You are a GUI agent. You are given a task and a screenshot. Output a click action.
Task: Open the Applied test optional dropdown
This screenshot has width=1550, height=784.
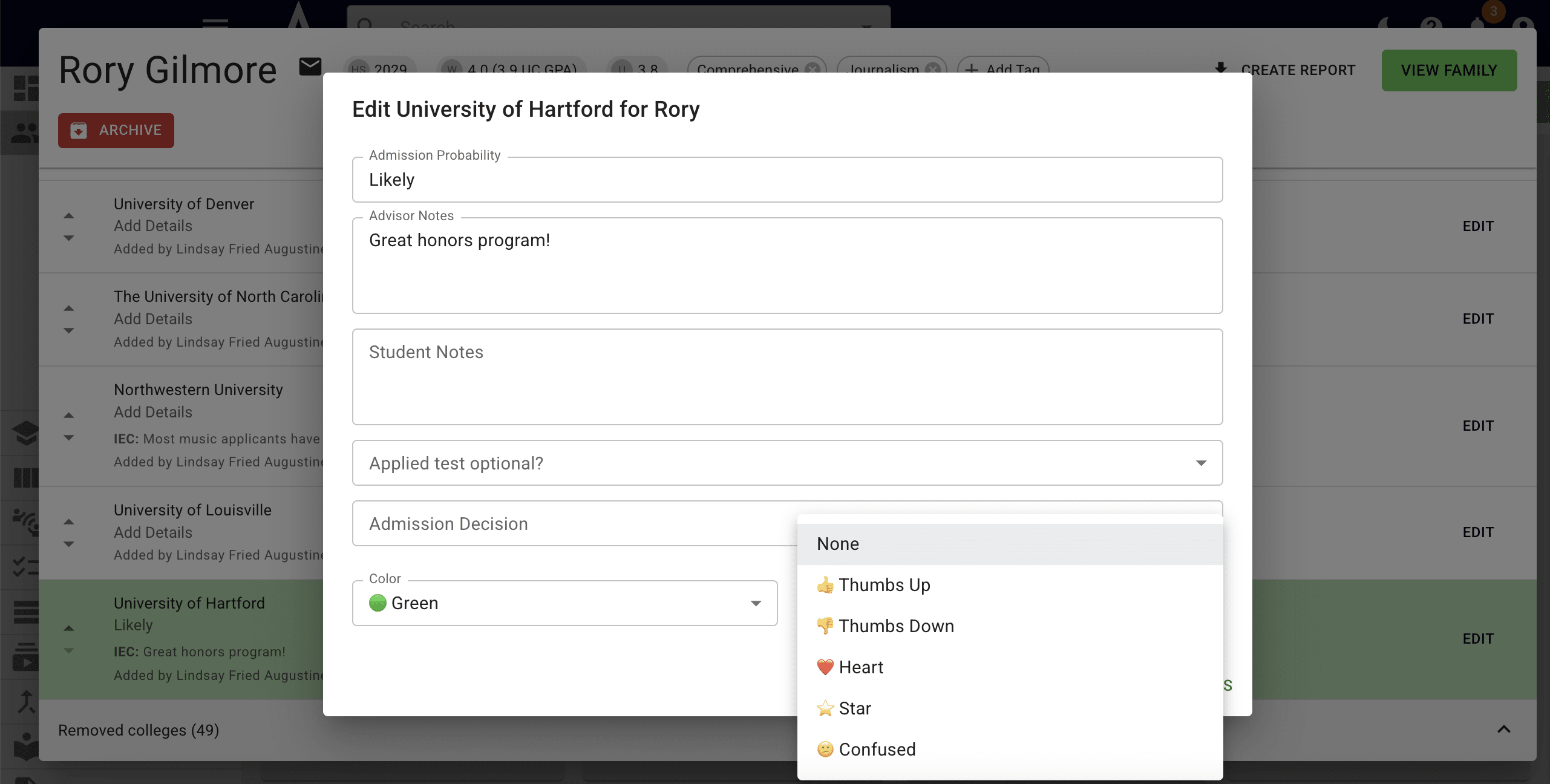coord(787,463)
